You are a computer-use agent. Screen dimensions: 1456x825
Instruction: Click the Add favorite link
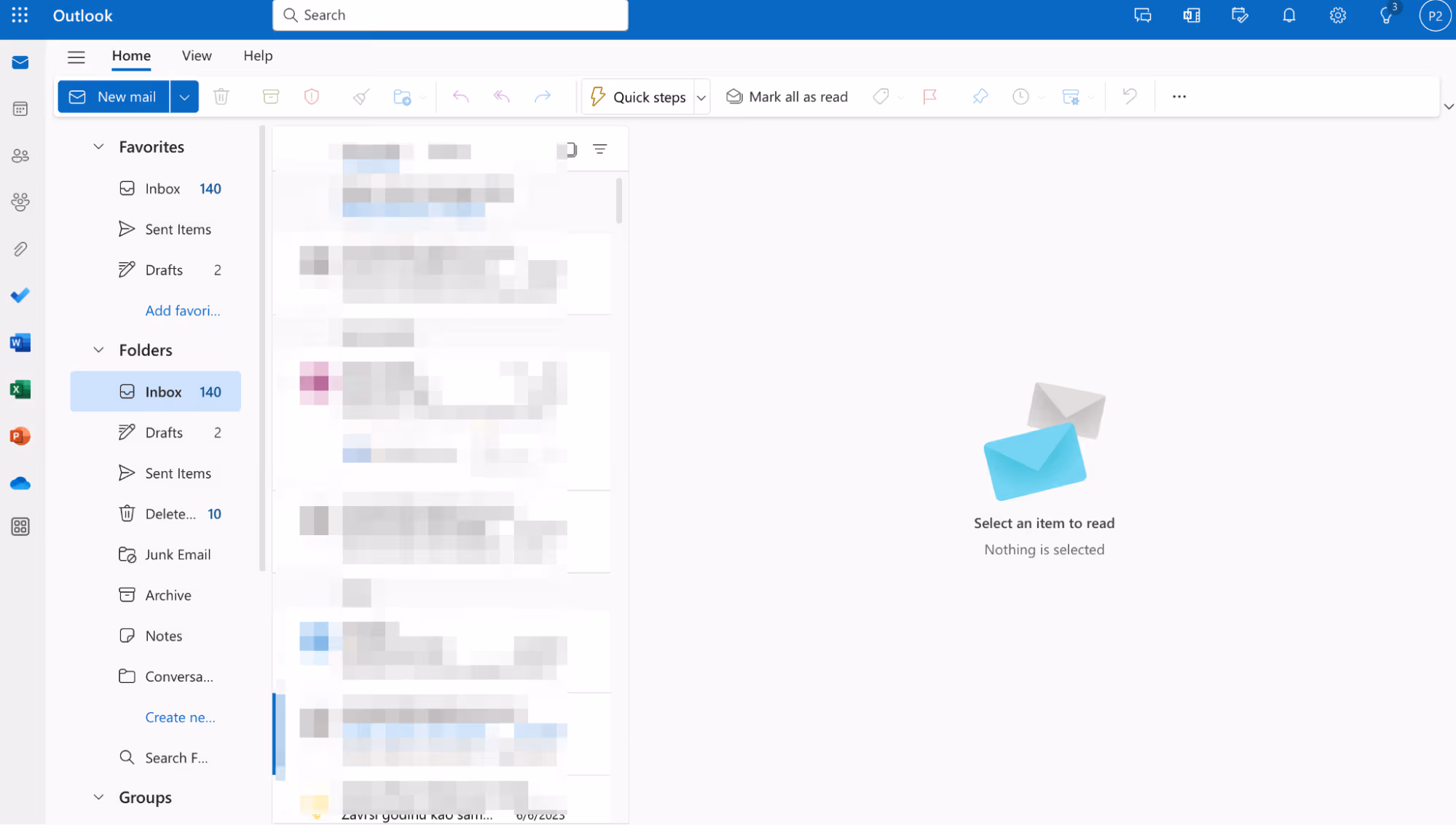coord(182,311)
